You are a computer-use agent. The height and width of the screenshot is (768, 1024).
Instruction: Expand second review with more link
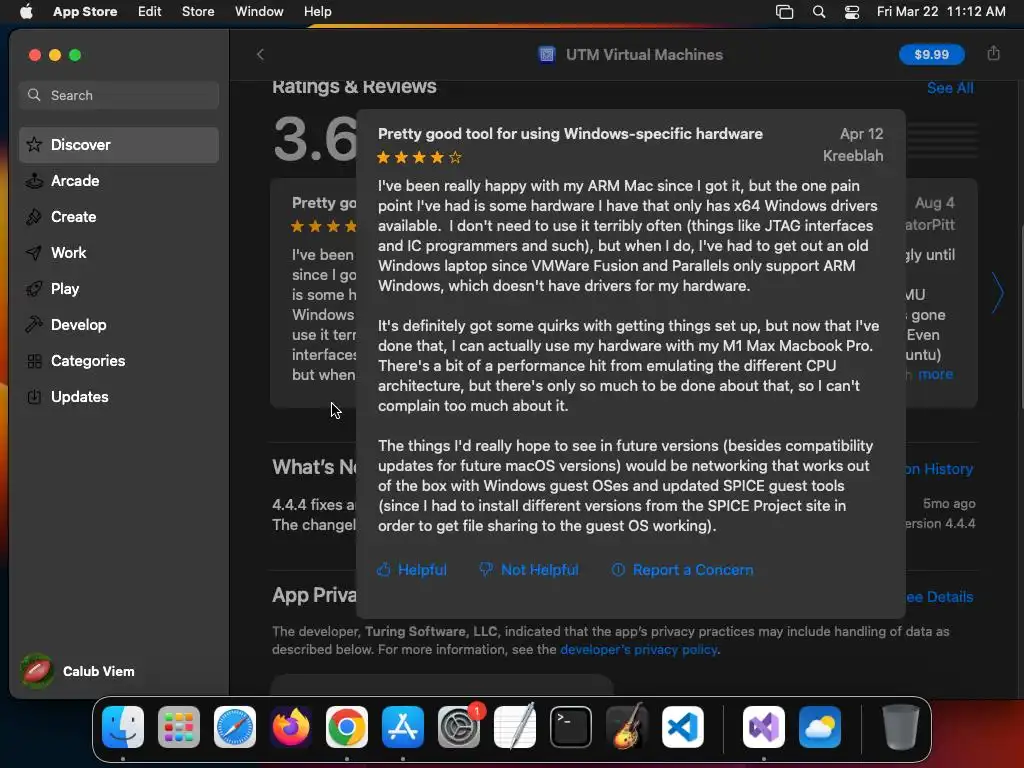click(935, 374)
